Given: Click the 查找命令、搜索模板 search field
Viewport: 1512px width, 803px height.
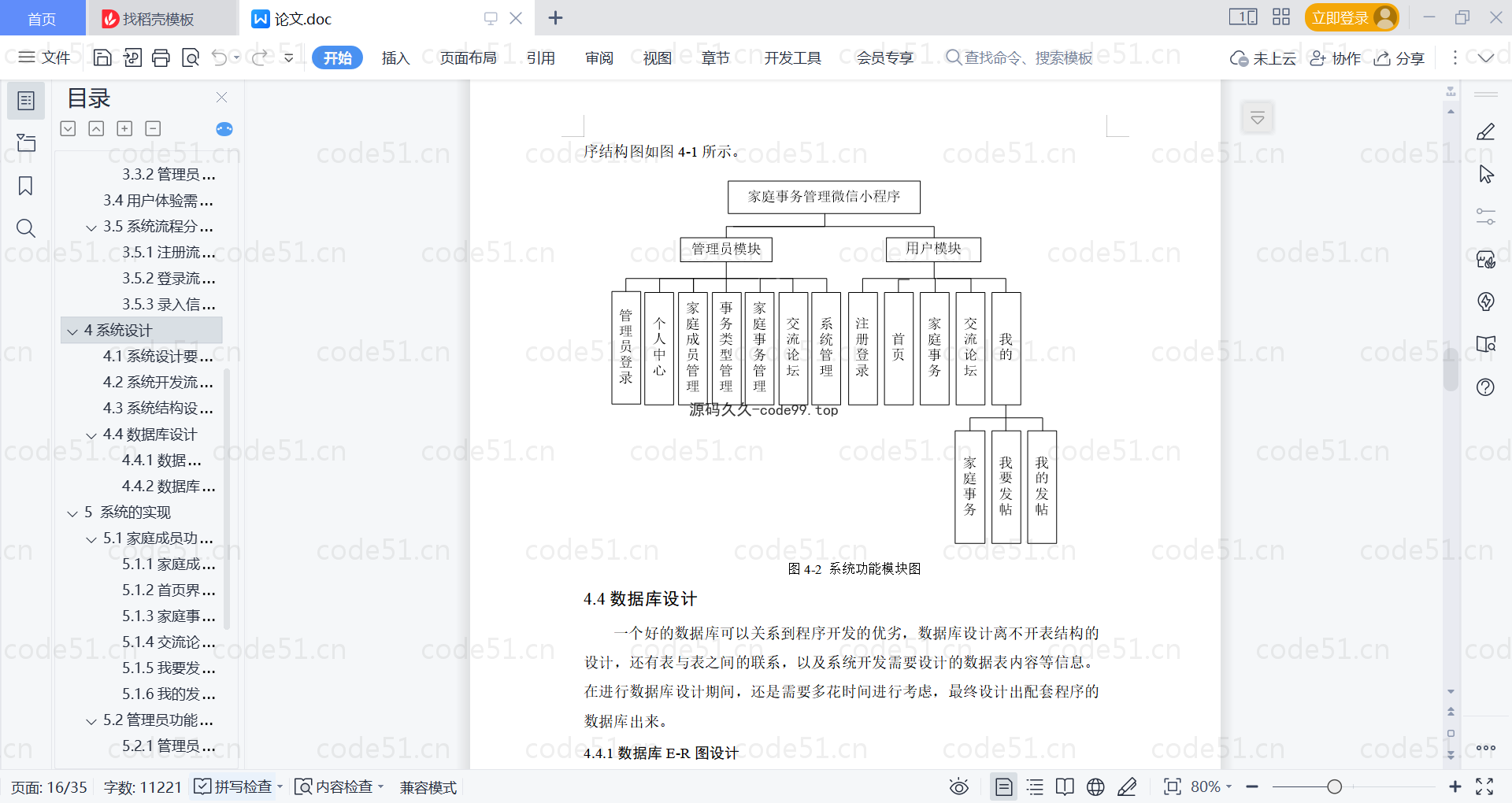Looking at the screenshot, I should [1019, 57].
